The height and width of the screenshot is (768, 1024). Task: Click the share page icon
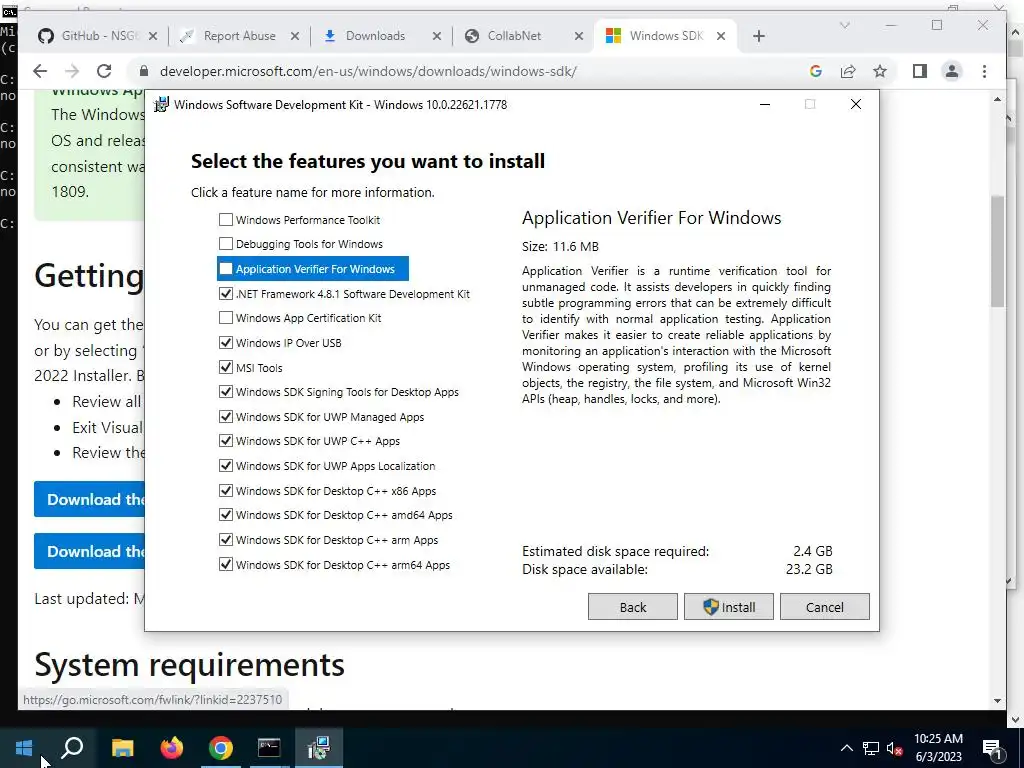(848, 71)
